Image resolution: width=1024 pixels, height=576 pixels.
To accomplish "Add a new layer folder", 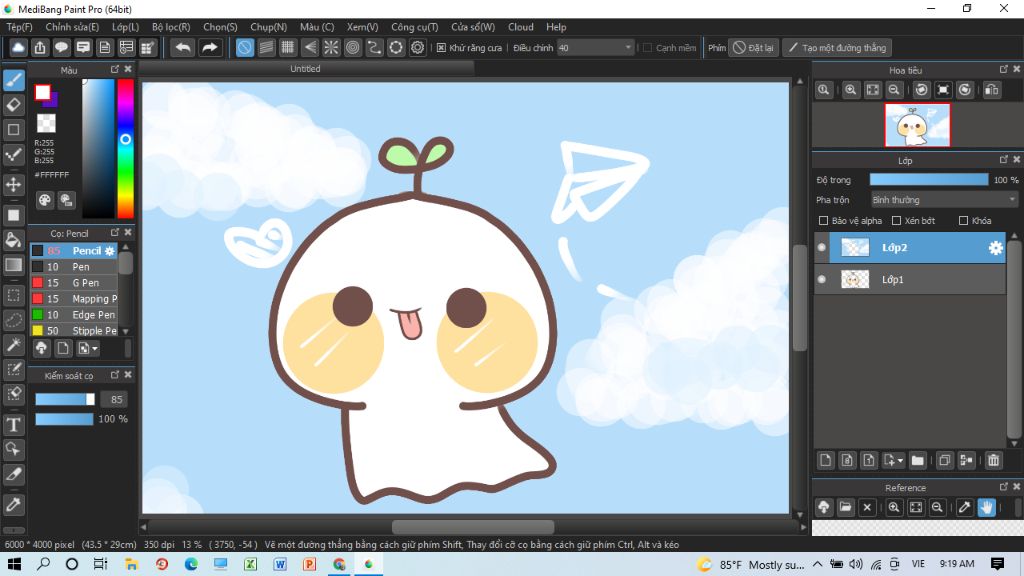I will click(918, 460).
